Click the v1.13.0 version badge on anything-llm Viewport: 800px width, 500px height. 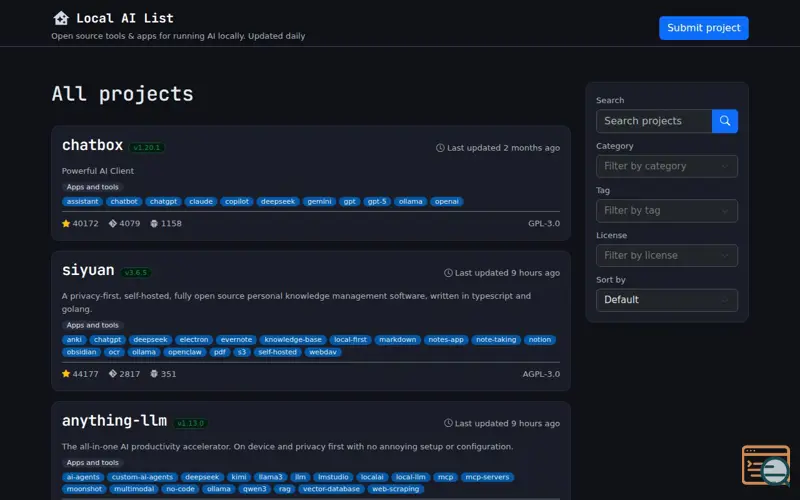coord(190,423)
